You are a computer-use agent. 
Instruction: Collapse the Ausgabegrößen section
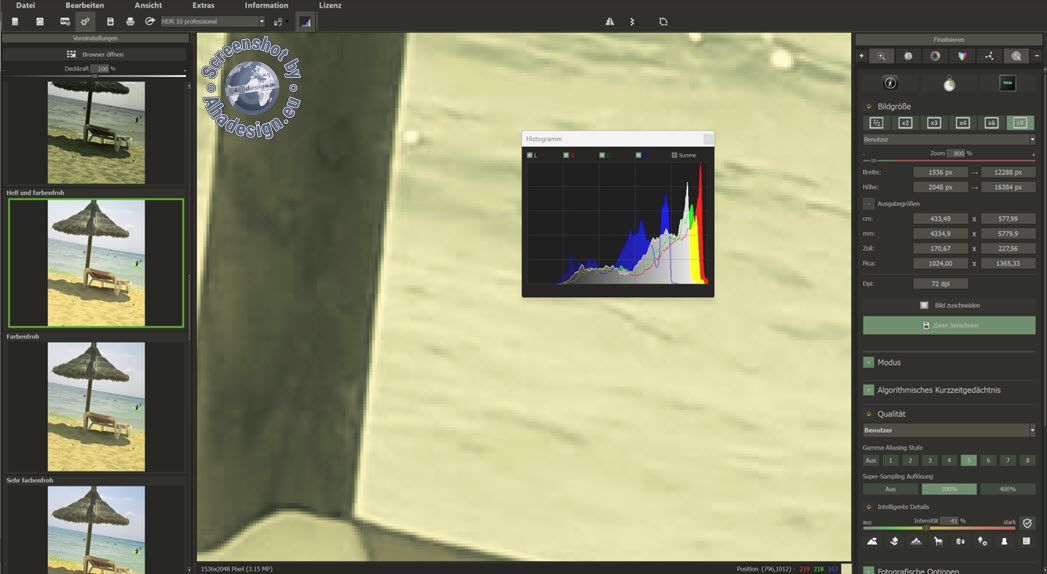pos(868,204)
